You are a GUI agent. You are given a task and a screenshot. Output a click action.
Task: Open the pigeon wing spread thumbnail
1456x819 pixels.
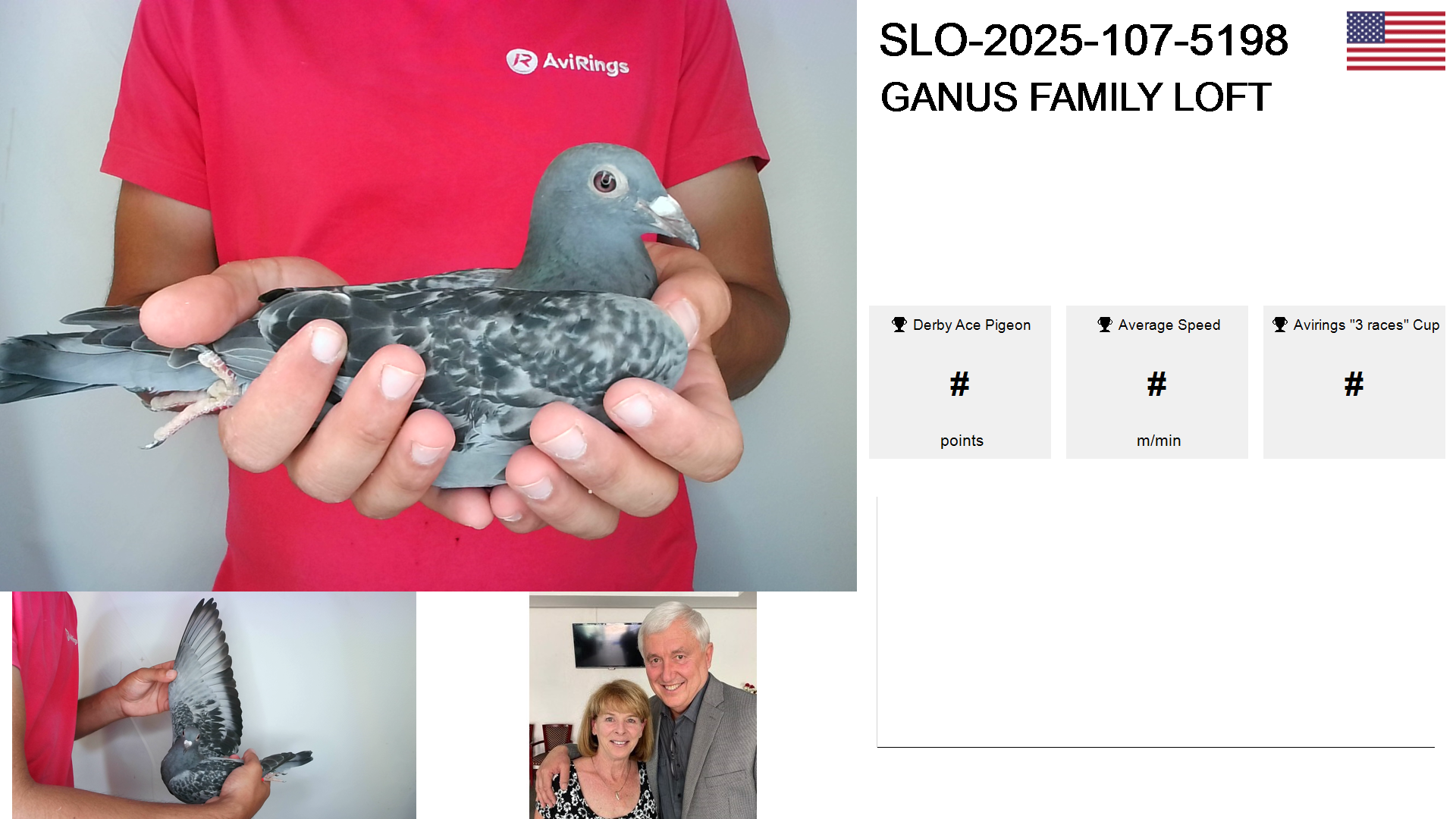(214, 705)
